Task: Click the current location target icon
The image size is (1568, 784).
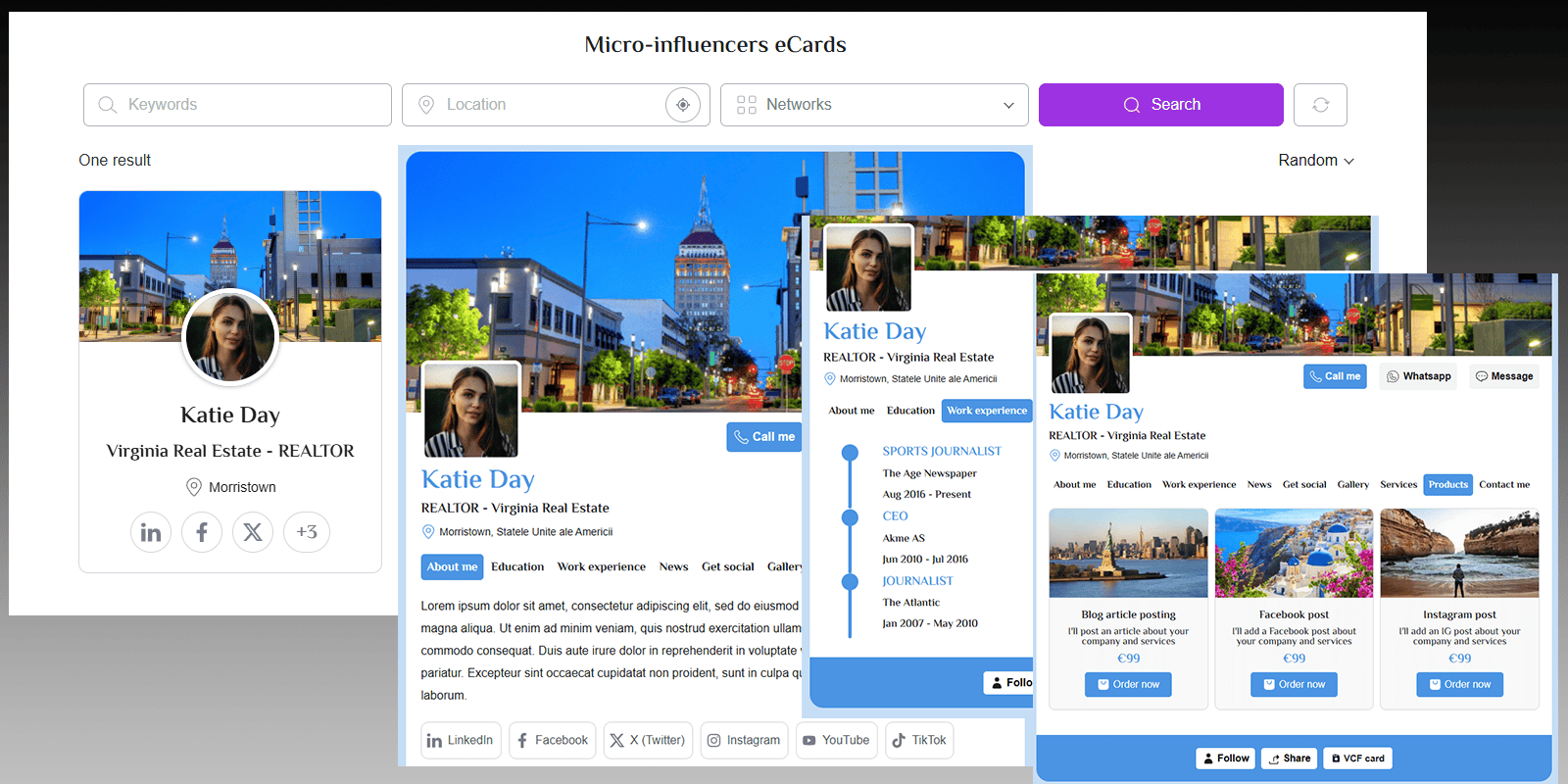Action: coord(683,105)
